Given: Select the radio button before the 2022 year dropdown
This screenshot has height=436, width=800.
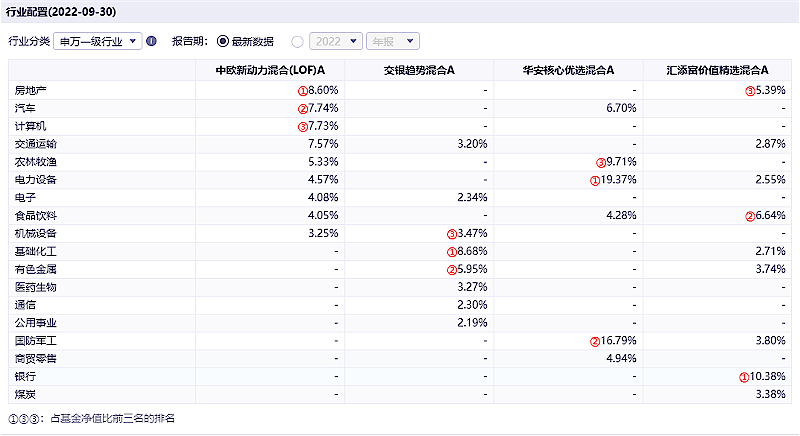Looking at the screenshot, I should pyautogui.click(x=297, y=42).
